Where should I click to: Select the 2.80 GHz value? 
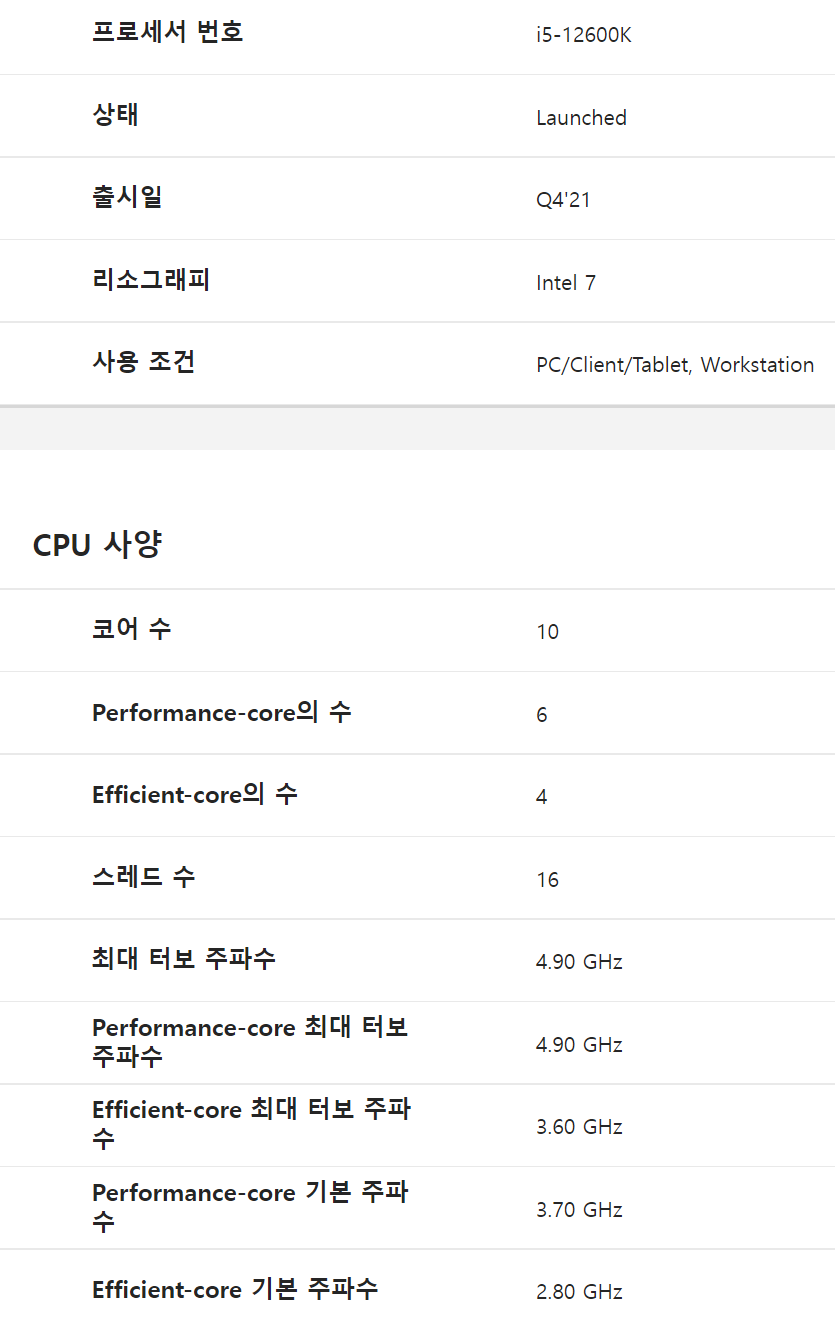(579, 1292)
